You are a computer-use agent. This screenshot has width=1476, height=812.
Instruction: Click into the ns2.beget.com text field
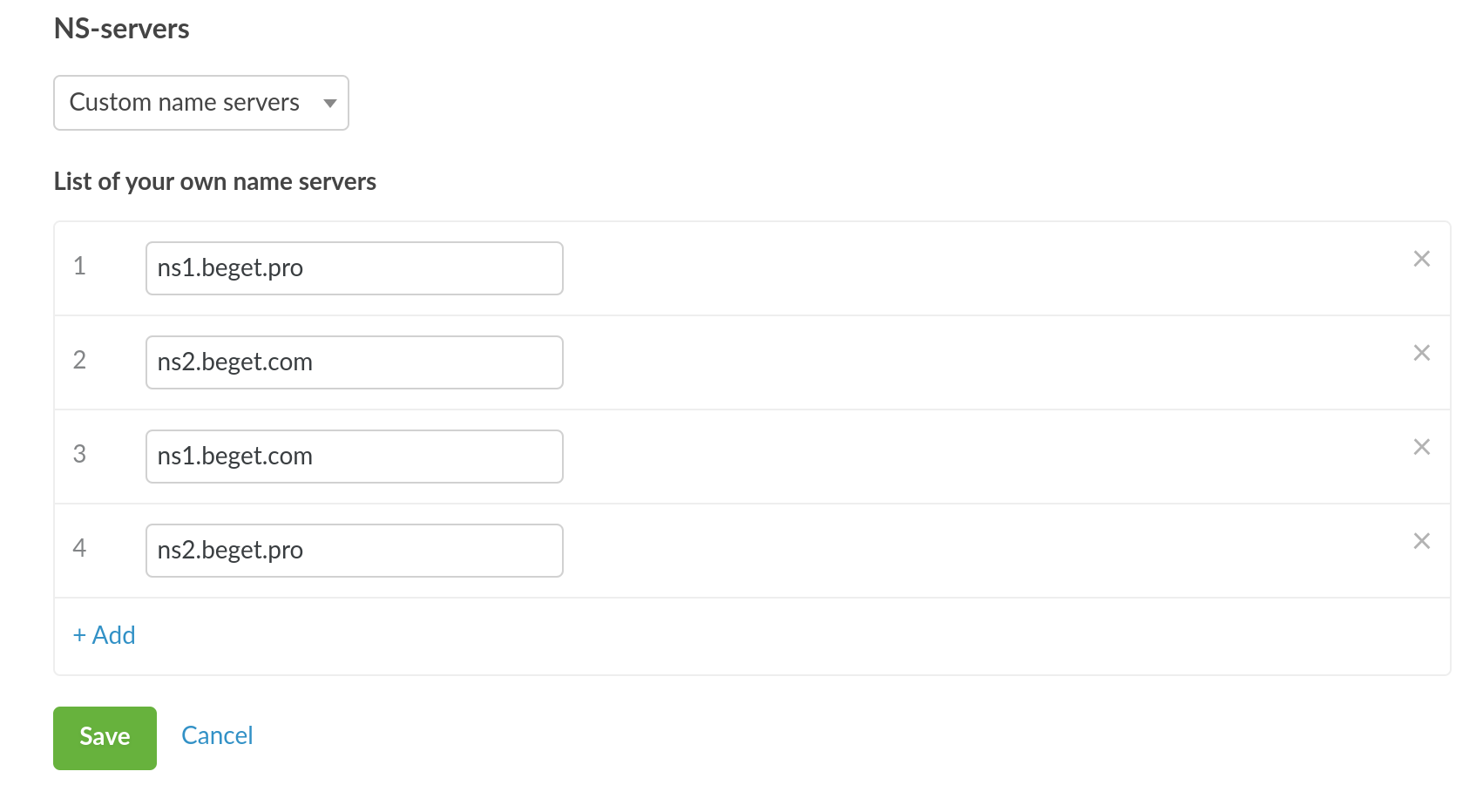354,362
